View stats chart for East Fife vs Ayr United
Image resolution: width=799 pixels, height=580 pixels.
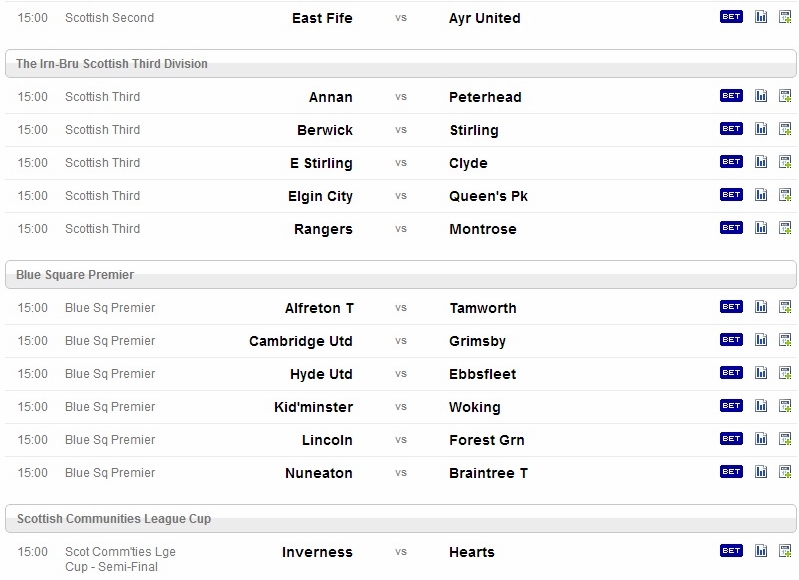(x=761, y=17)
